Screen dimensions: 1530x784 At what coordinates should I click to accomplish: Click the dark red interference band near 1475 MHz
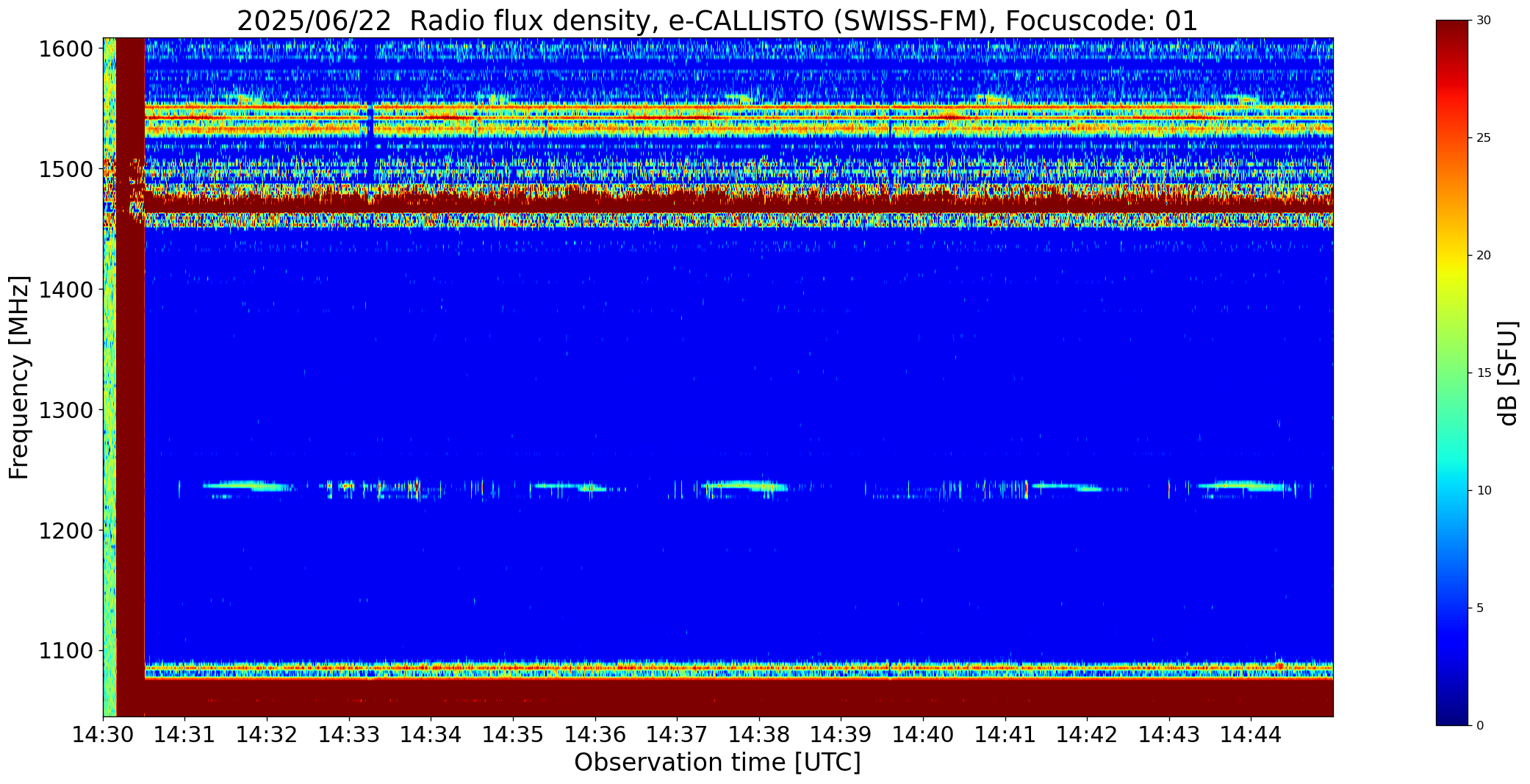pyautogui.click(x=739, y=201)
